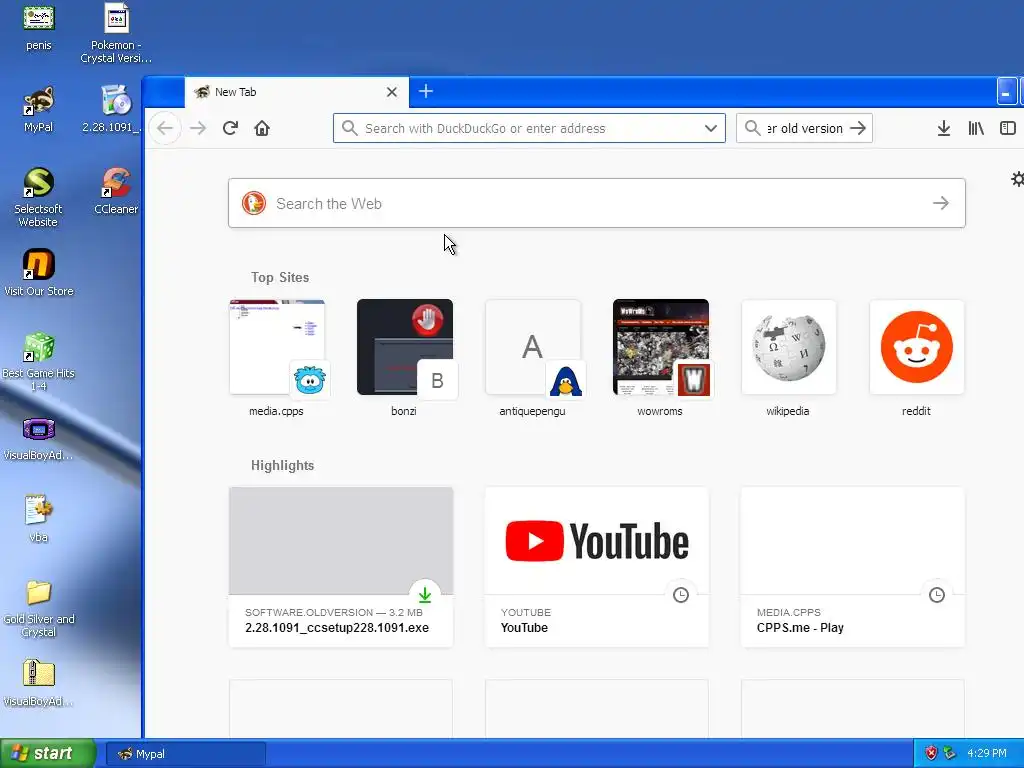
Task: Click DuckDuckGo logo in search box
Action: (x=254, y=203)
